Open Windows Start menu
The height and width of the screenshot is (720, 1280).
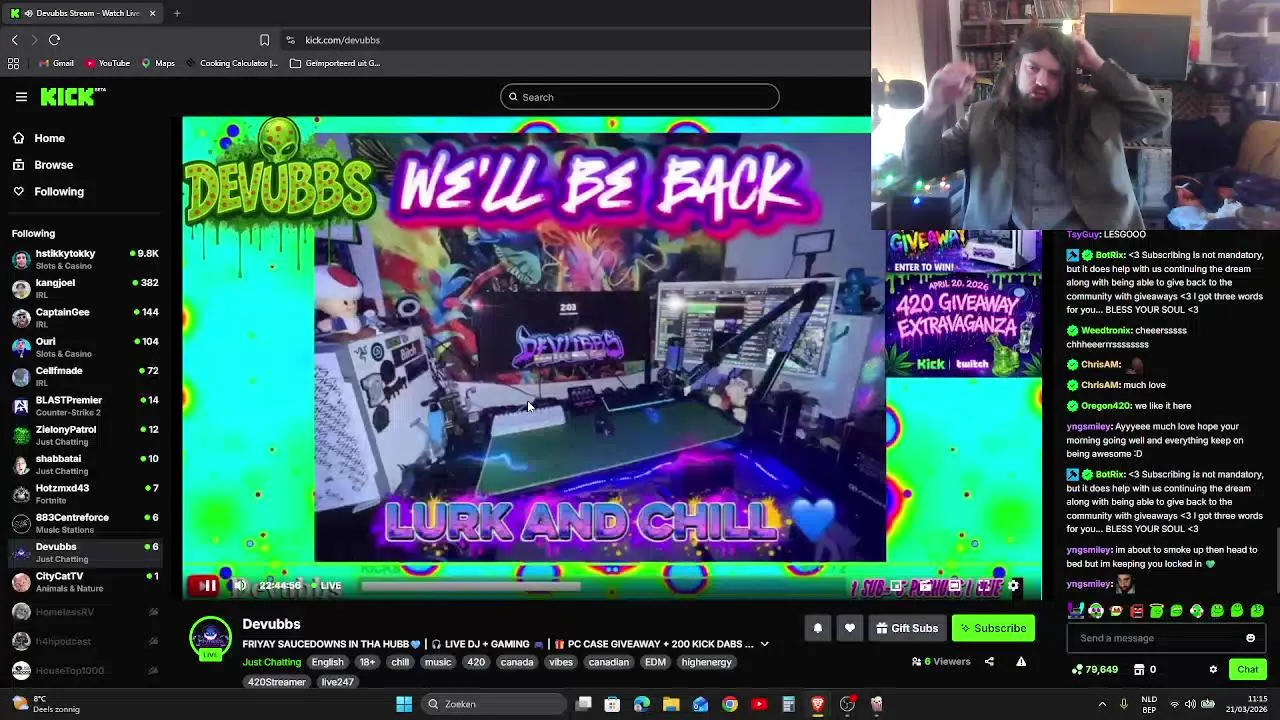[x=404, y=704]
